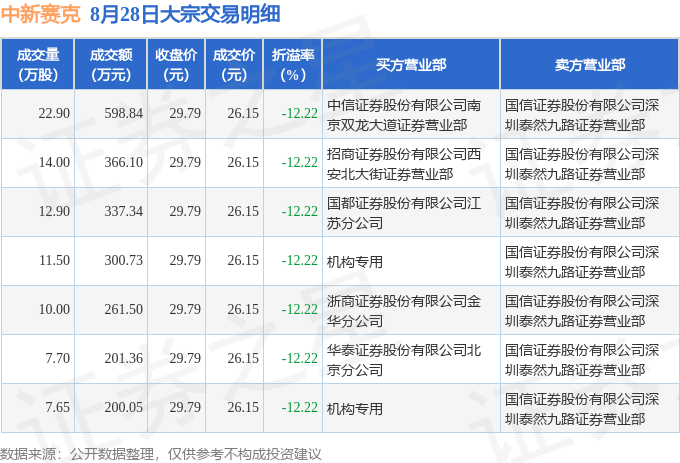Select the 买方营业部 column header
This screenshot has width=680, height=463.
[411, 65]
